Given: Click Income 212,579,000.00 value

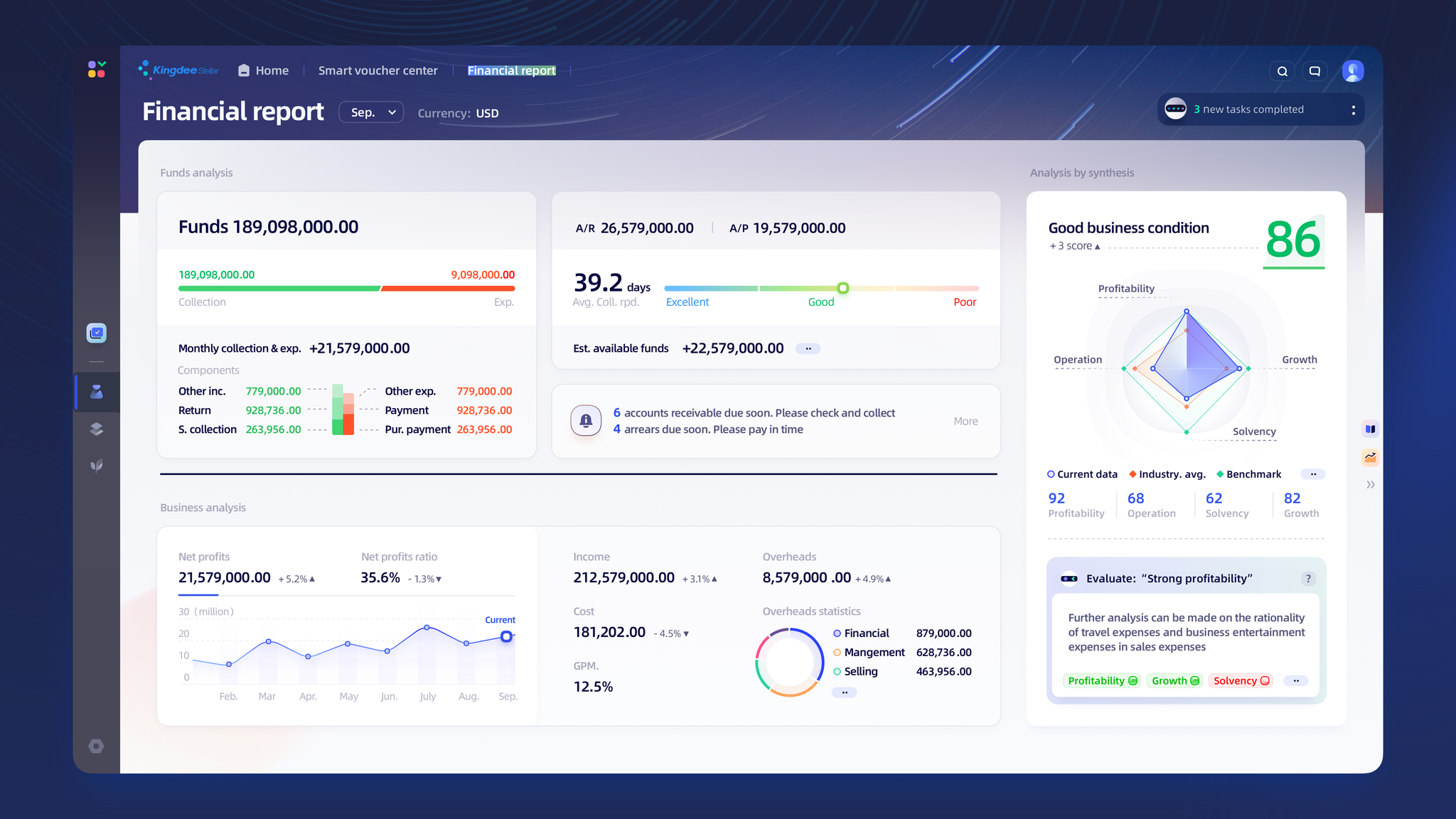Looking at the screenshot, I should (x=623, y=578).
